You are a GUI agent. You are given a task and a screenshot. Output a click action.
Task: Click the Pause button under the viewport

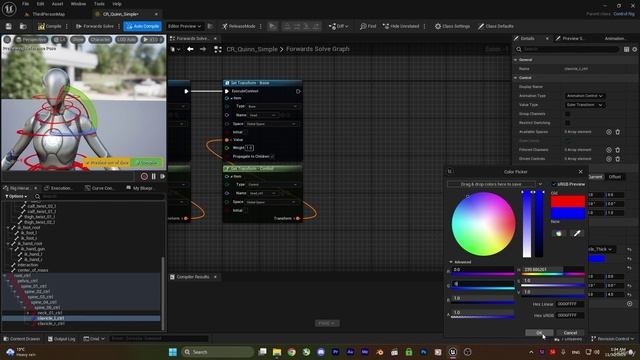pyautogui.click(x=154, y=176)
